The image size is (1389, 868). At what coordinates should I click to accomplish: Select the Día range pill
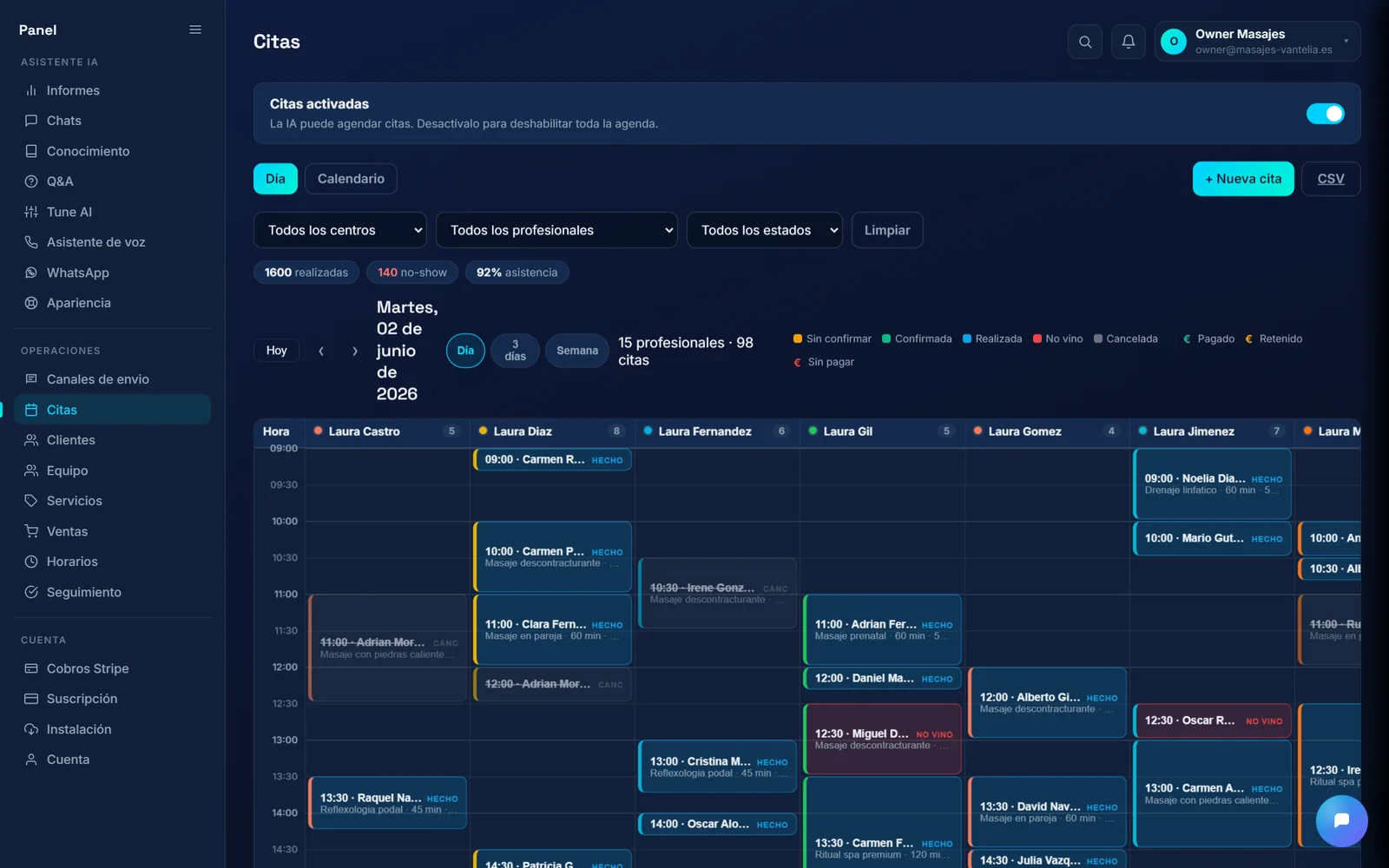click(465, 351)
